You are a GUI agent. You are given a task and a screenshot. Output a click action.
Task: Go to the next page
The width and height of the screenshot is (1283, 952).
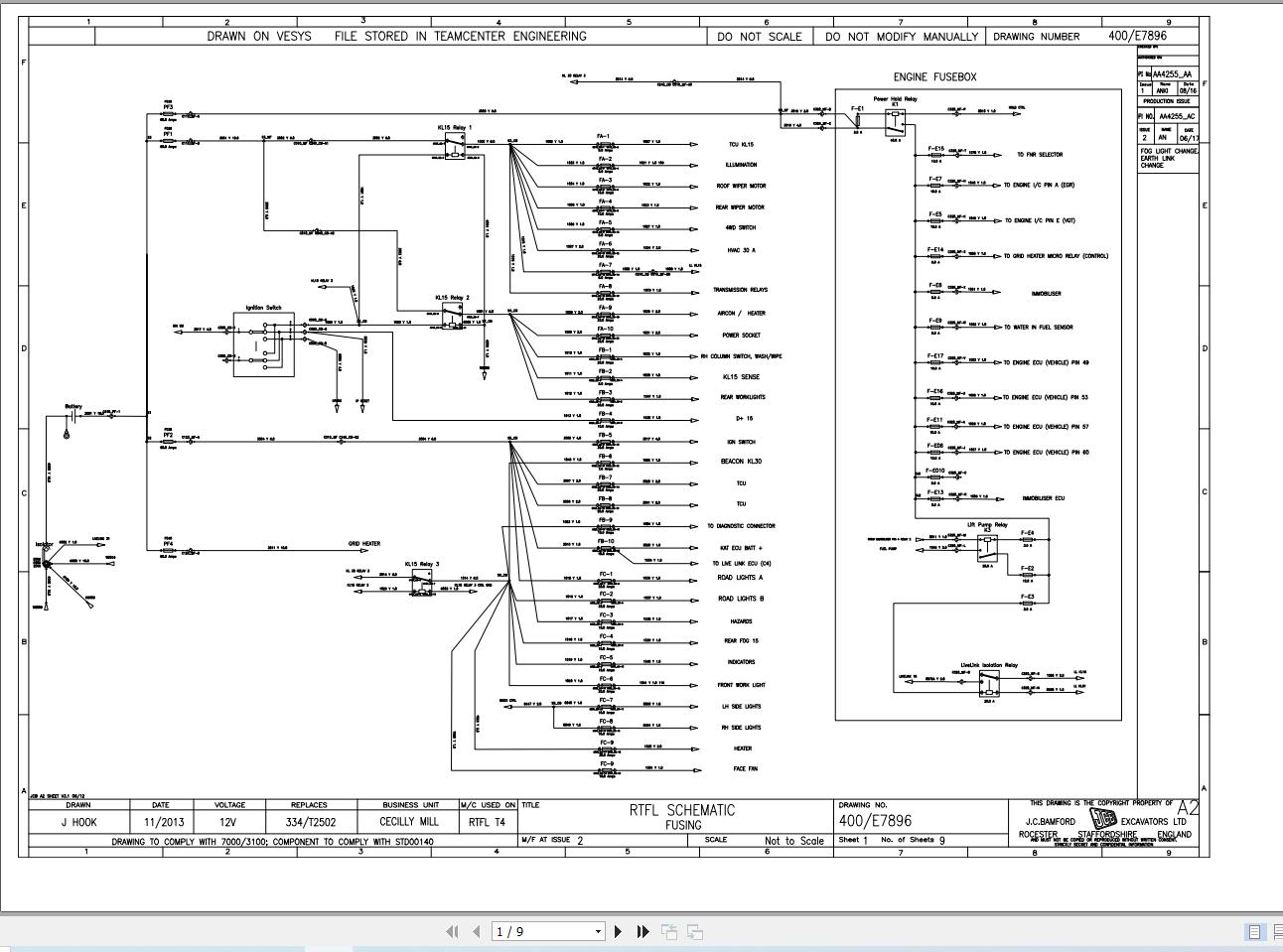pyautogui.click(x=619, y=931)
